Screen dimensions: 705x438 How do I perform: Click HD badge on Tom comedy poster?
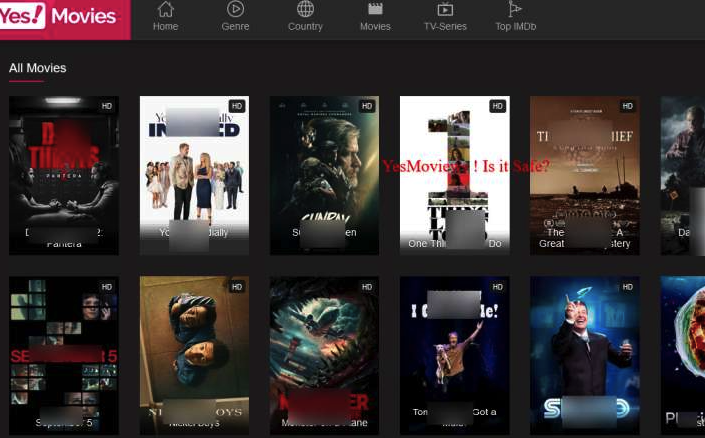point(497,287)
